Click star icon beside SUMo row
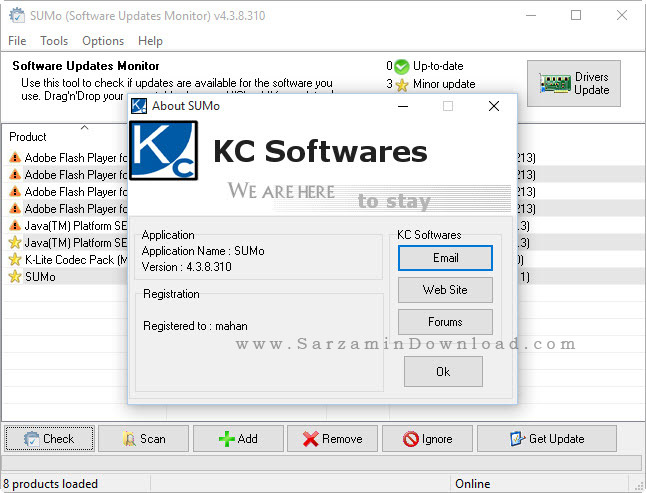This screenshot has height=493, width=646. click(15, 276)
